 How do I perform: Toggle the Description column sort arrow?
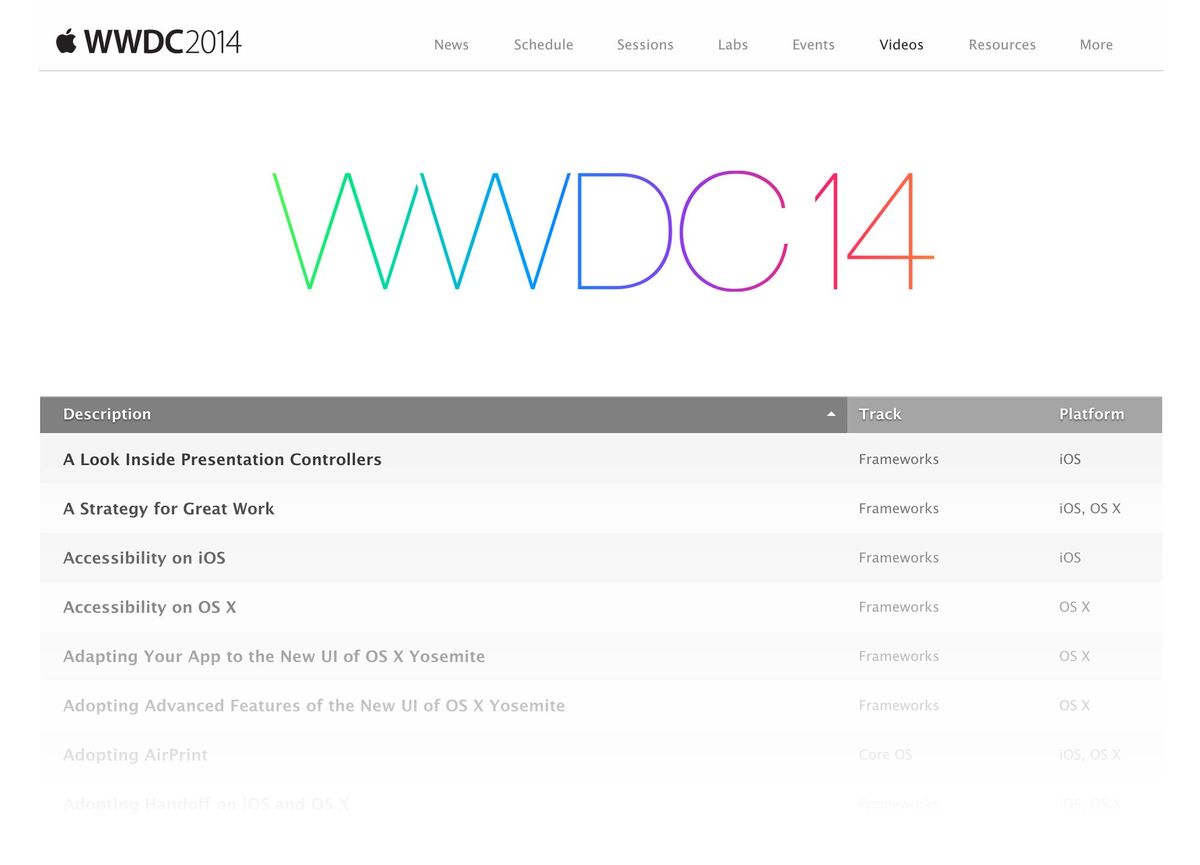(x=831, y=415)
